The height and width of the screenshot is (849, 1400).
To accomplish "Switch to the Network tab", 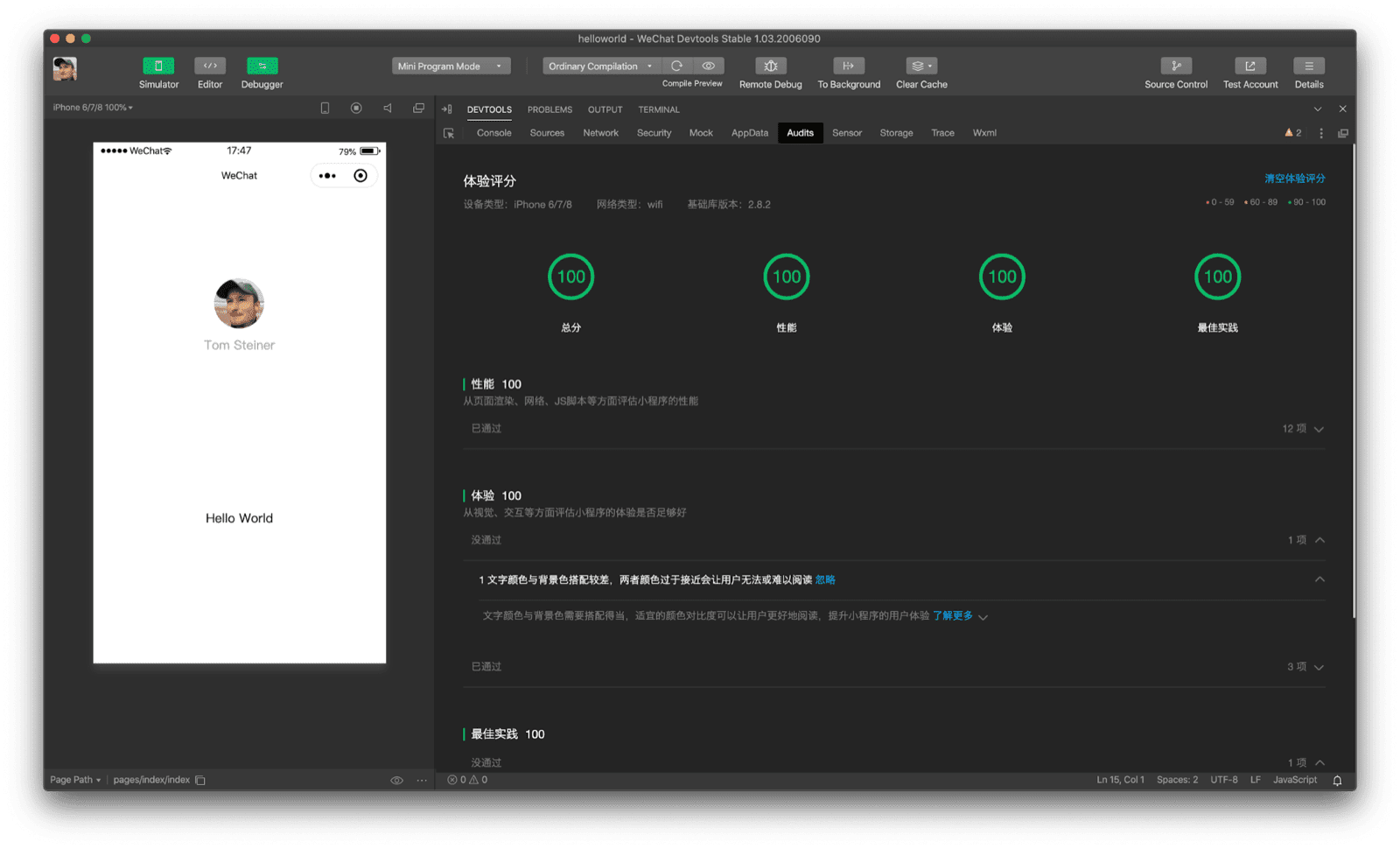I will tap(600, 132).
